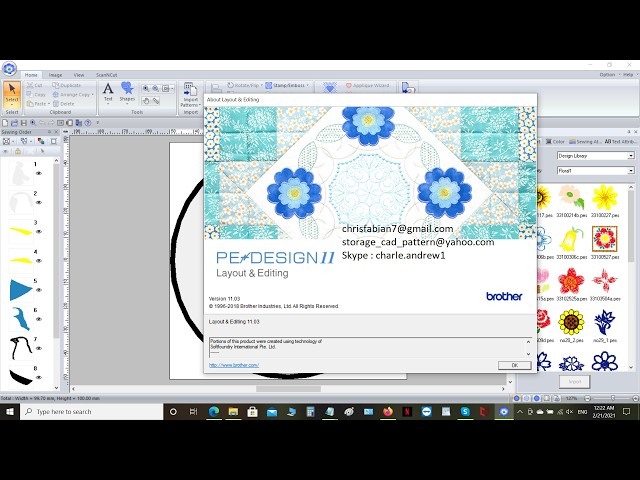
Task: Create new file from quick toolbar
Action: [5, 122]
